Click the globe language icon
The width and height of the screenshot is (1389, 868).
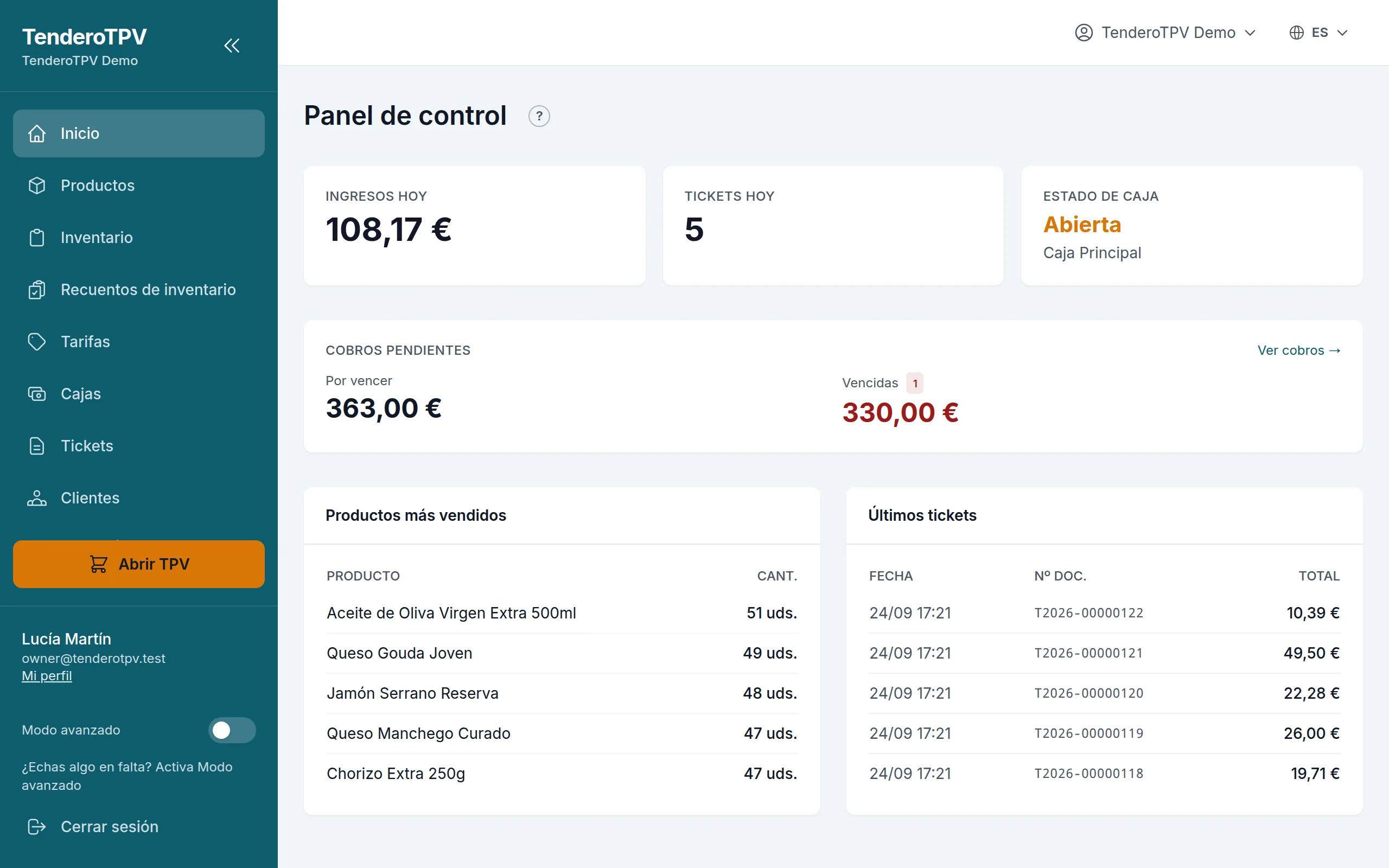[x=1296, y=33]
